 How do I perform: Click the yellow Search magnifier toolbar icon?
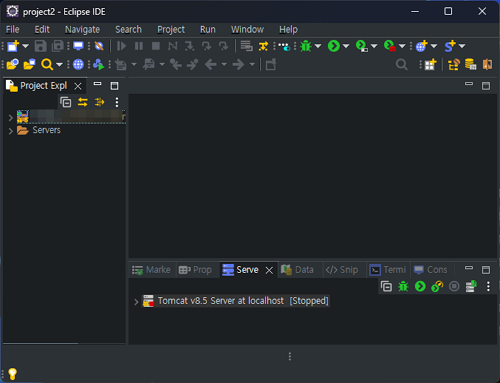47,64
